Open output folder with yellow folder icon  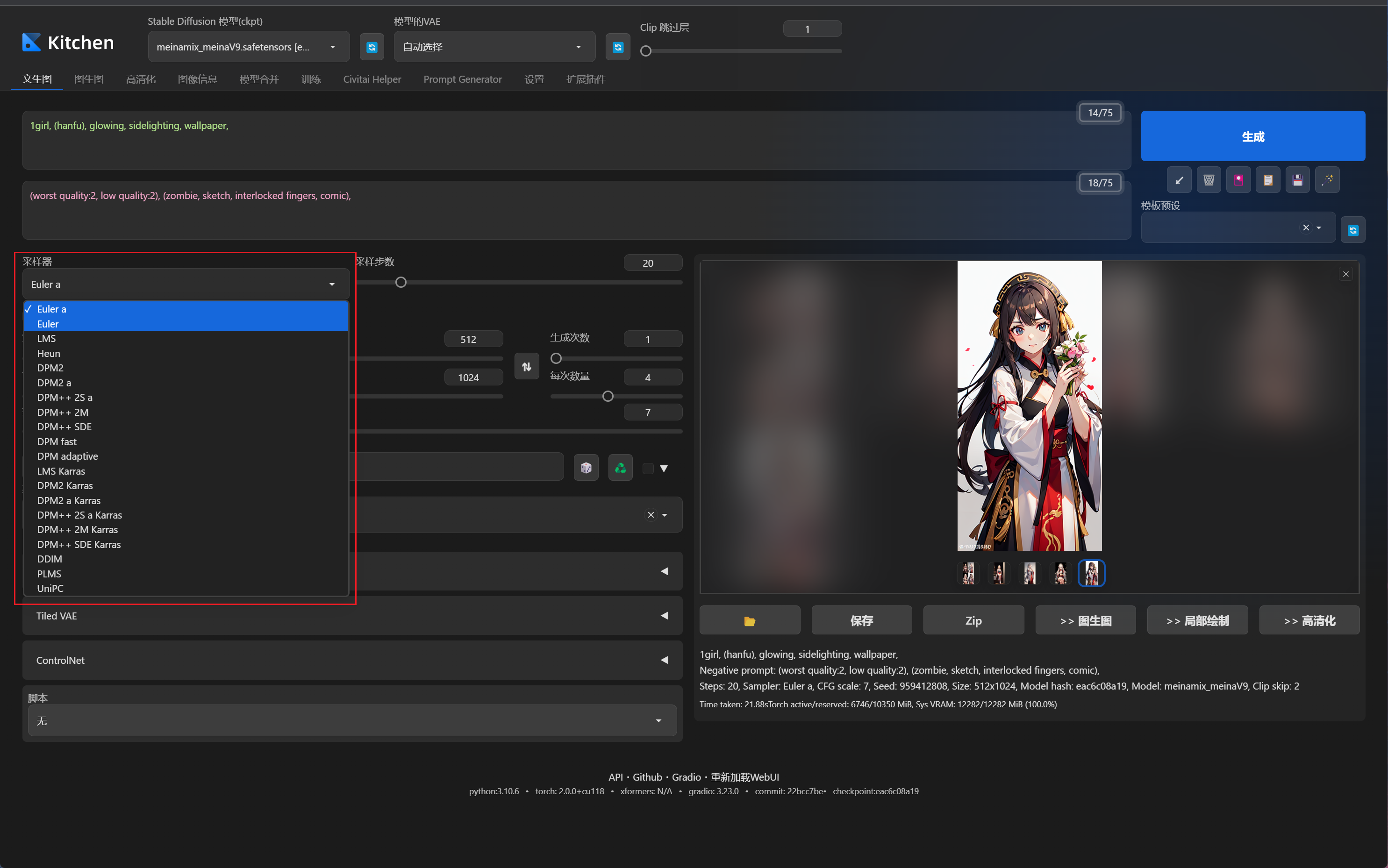point(750,620)
